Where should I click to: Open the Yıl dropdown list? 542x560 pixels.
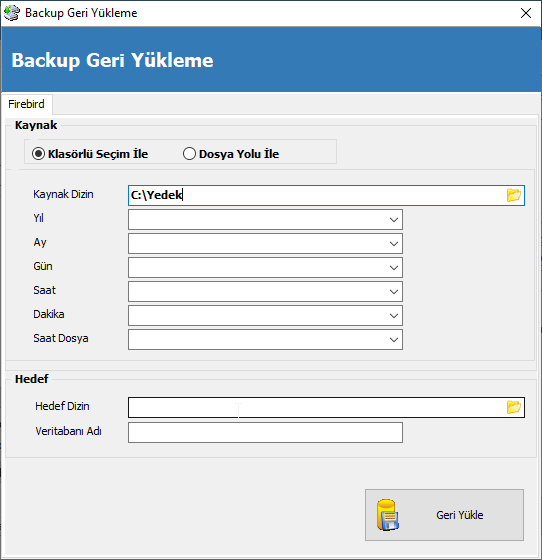pyautogui.click(x=393, y=220)
